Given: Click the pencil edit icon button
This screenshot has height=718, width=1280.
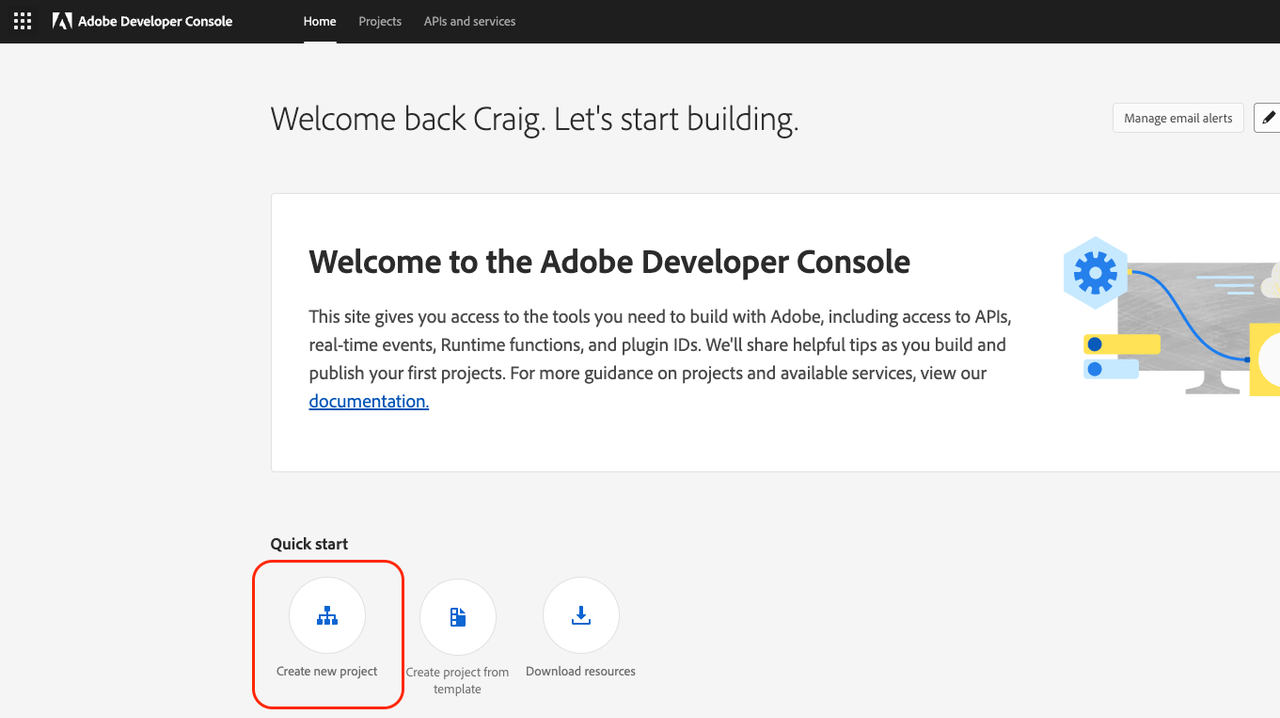Looking at the screenshot, I should [x=1268, y=118].
